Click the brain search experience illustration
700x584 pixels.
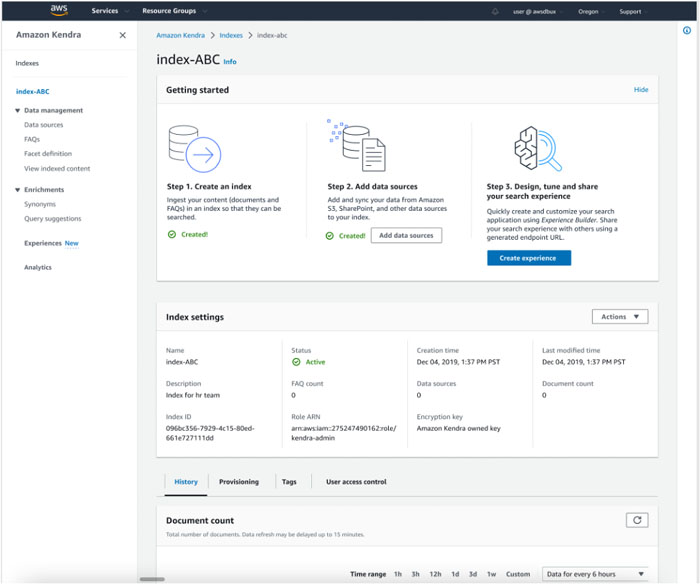coord(538,148)
